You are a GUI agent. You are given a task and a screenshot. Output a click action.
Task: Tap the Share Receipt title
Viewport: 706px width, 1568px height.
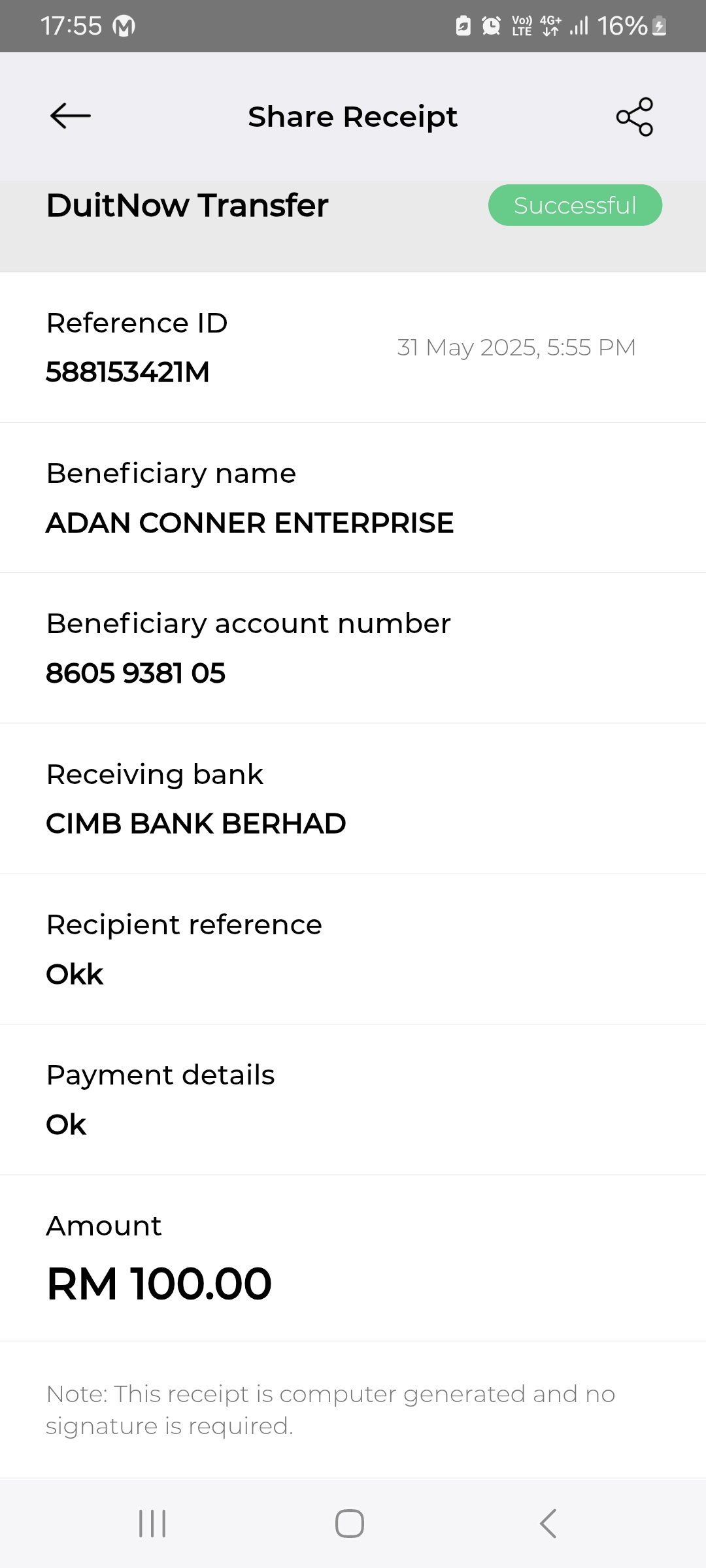pyautogui.click(x=352, y=117)
